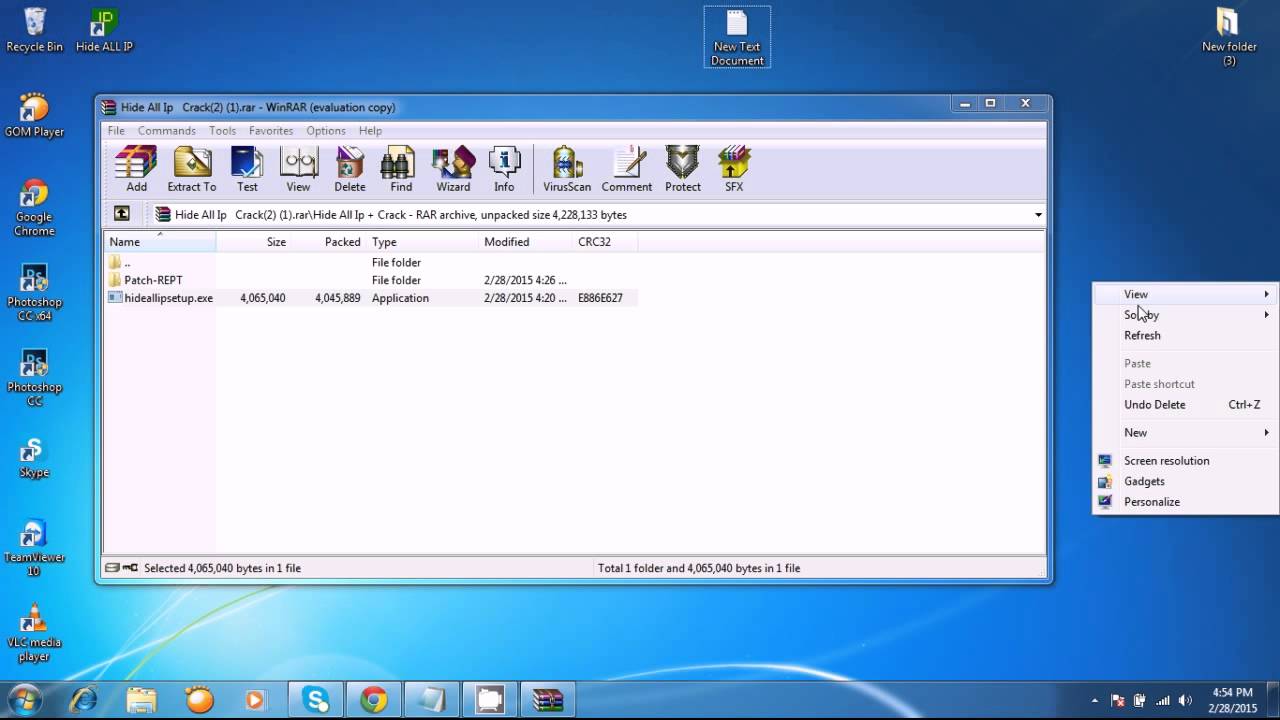The width and height of the screenshot is (1280, 720).
Task: Select Photoshop CC x64 desktop icon
Action: pos(34,293)
